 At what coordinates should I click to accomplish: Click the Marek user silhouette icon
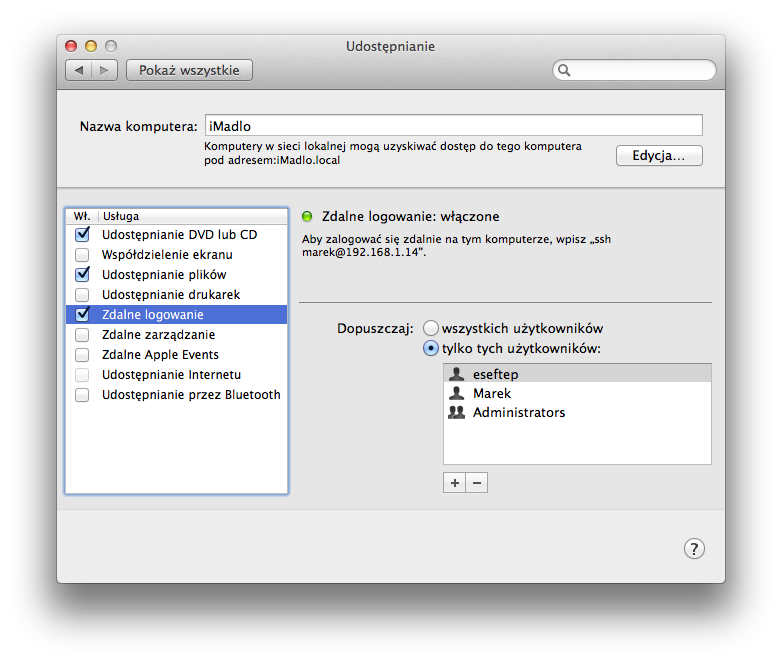pos(456,393)
